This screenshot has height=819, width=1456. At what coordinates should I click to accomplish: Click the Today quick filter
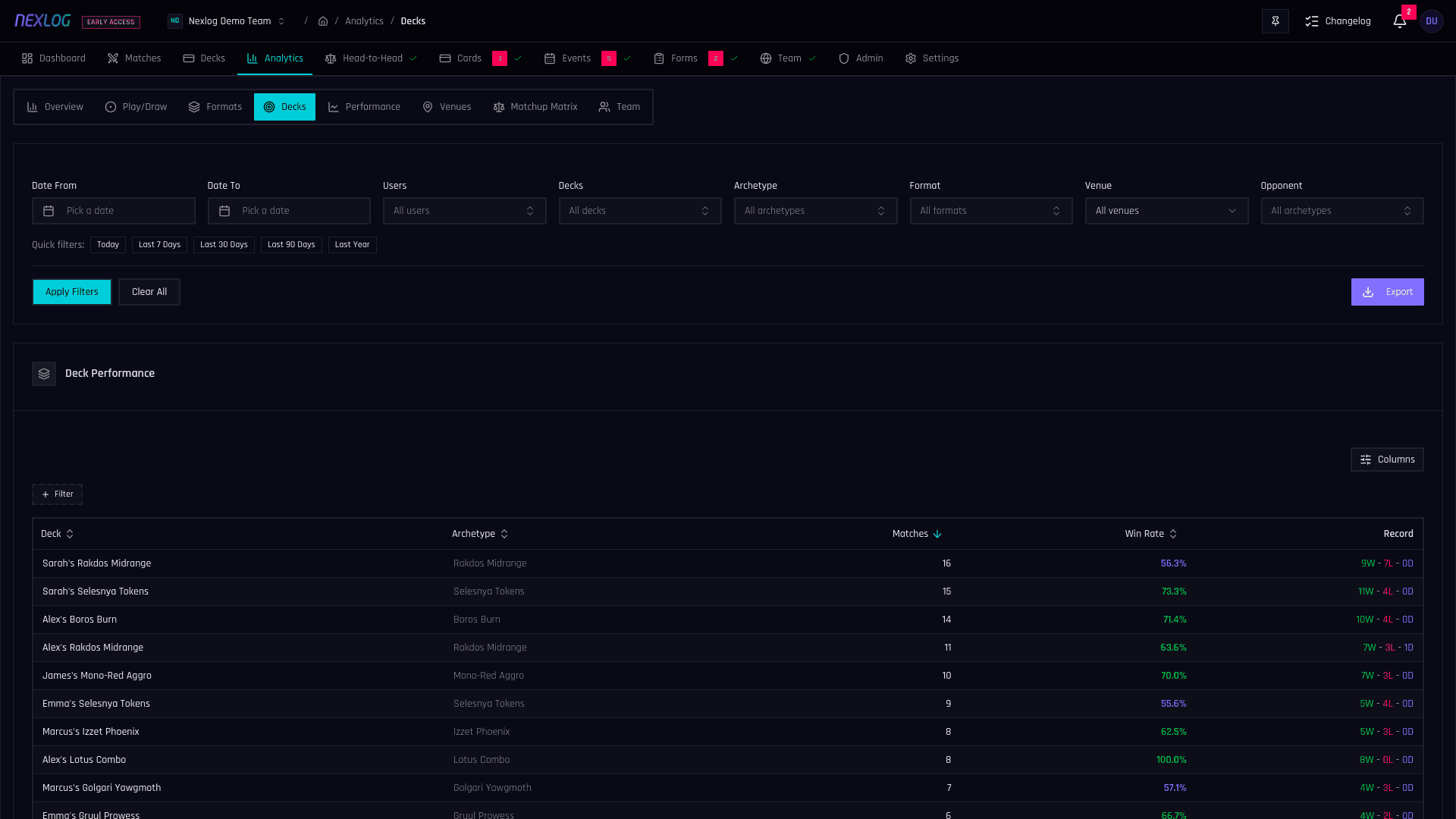[x=108, y=245]
